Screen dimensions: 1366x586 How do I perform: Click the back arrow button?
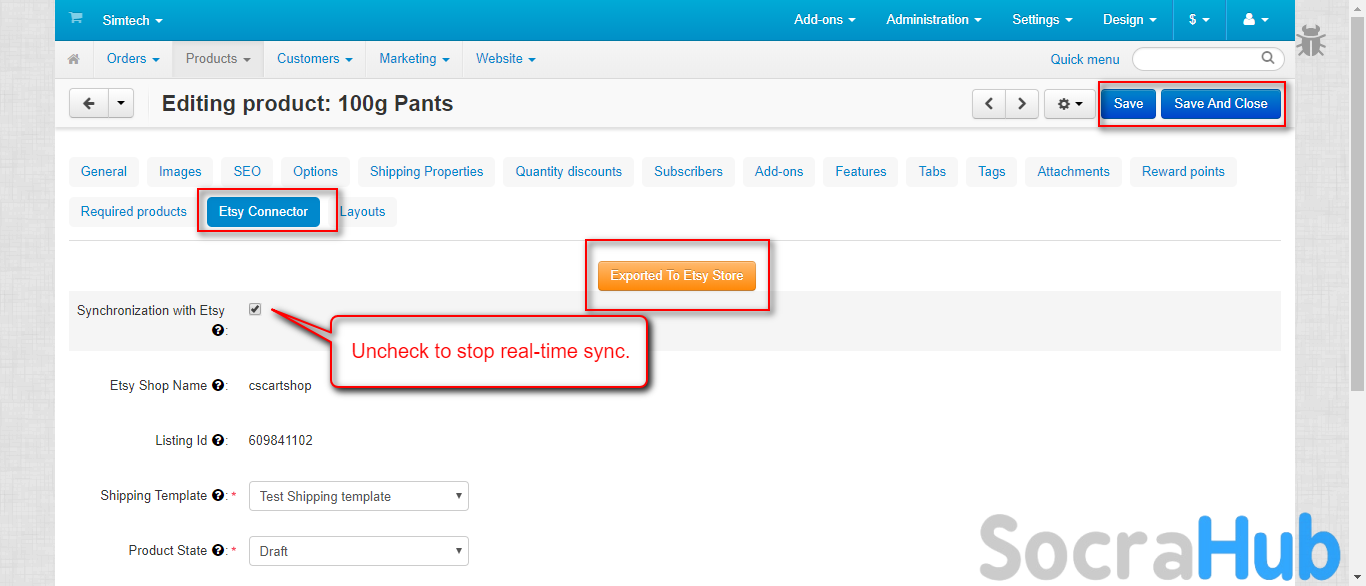click(x=89, y=103)
